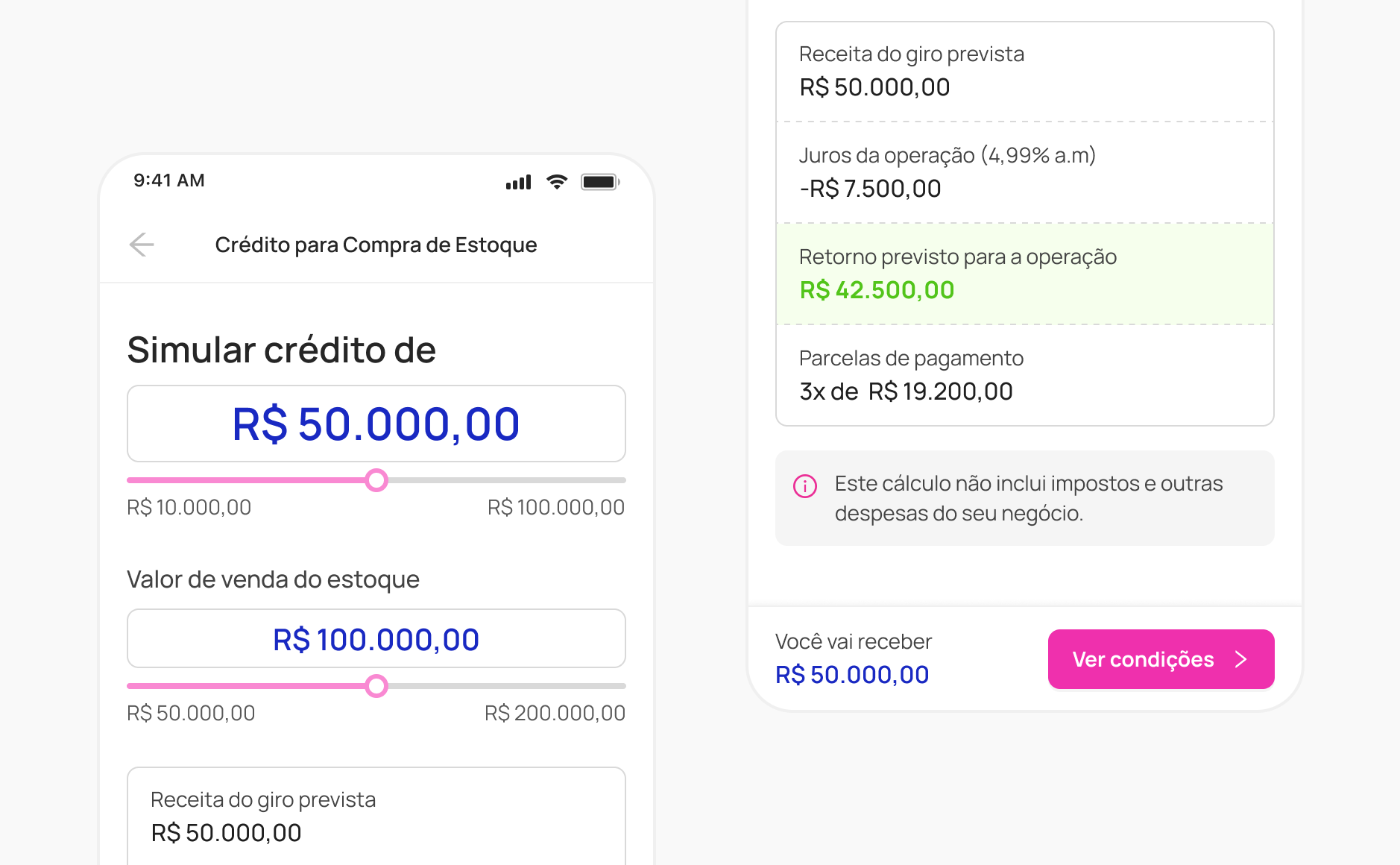Tap the cellular signal bars icon

click(x=518, y=182)
